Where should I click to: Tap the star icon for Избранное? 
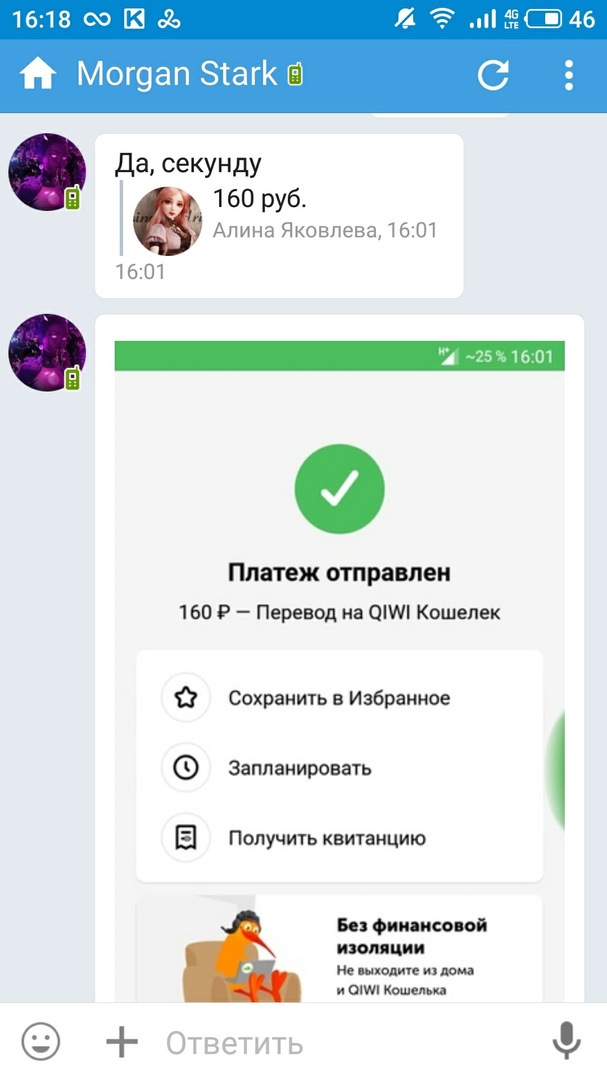185,698
